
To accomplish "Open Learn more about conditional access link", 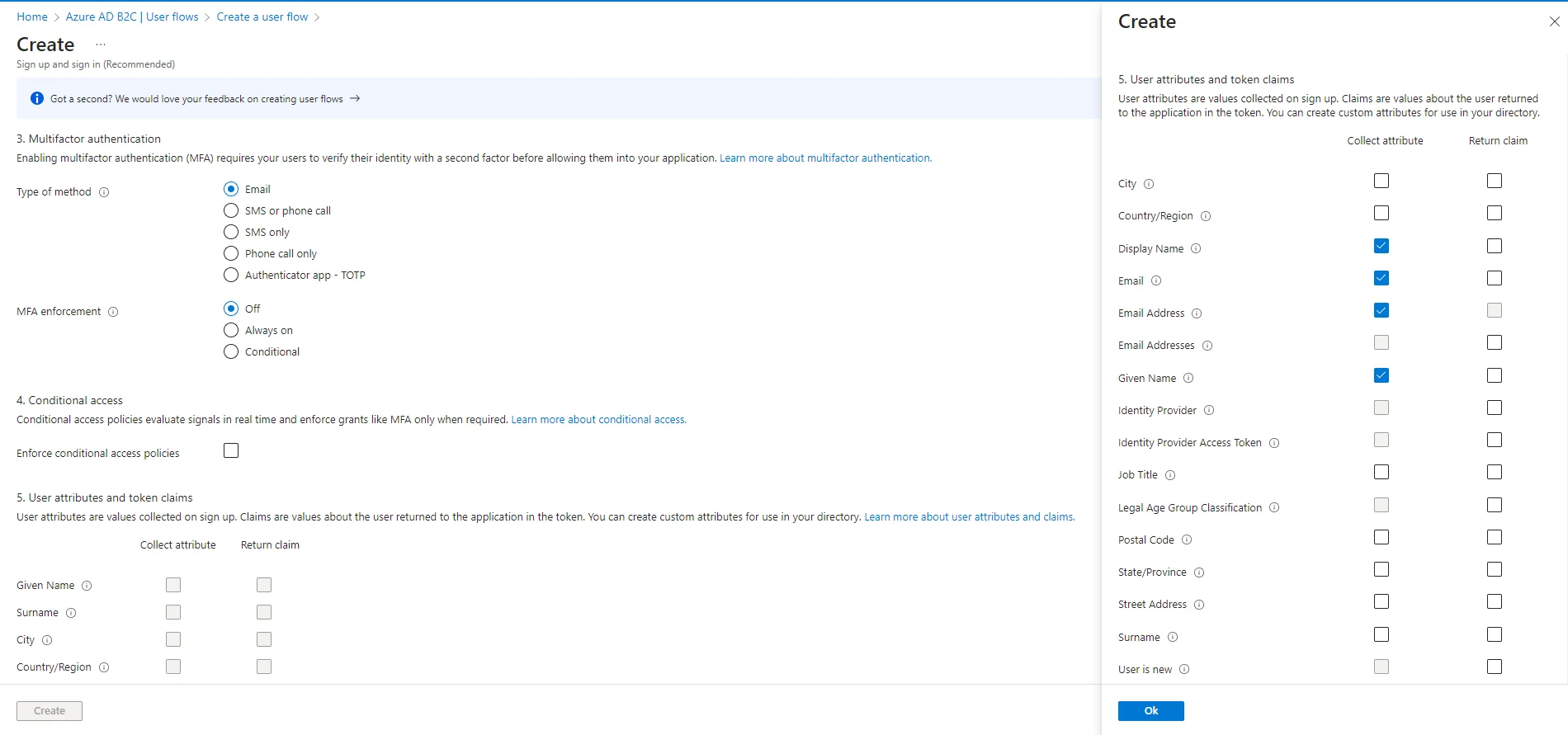I will click(598, 419).
